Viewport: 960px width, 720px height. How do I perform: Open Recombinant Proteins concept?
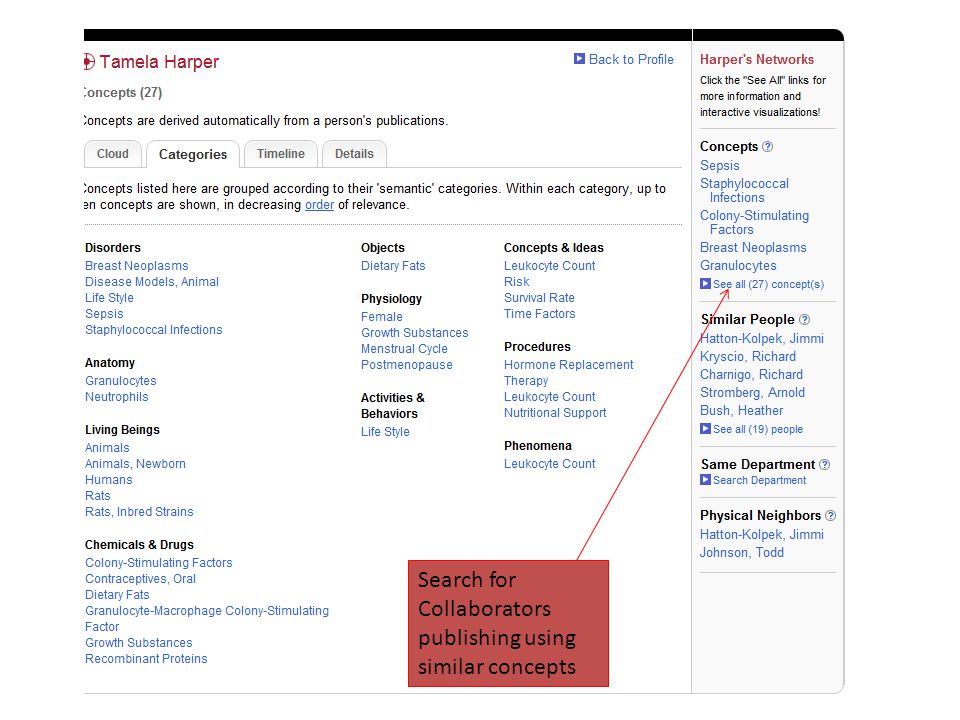point(146,658)
